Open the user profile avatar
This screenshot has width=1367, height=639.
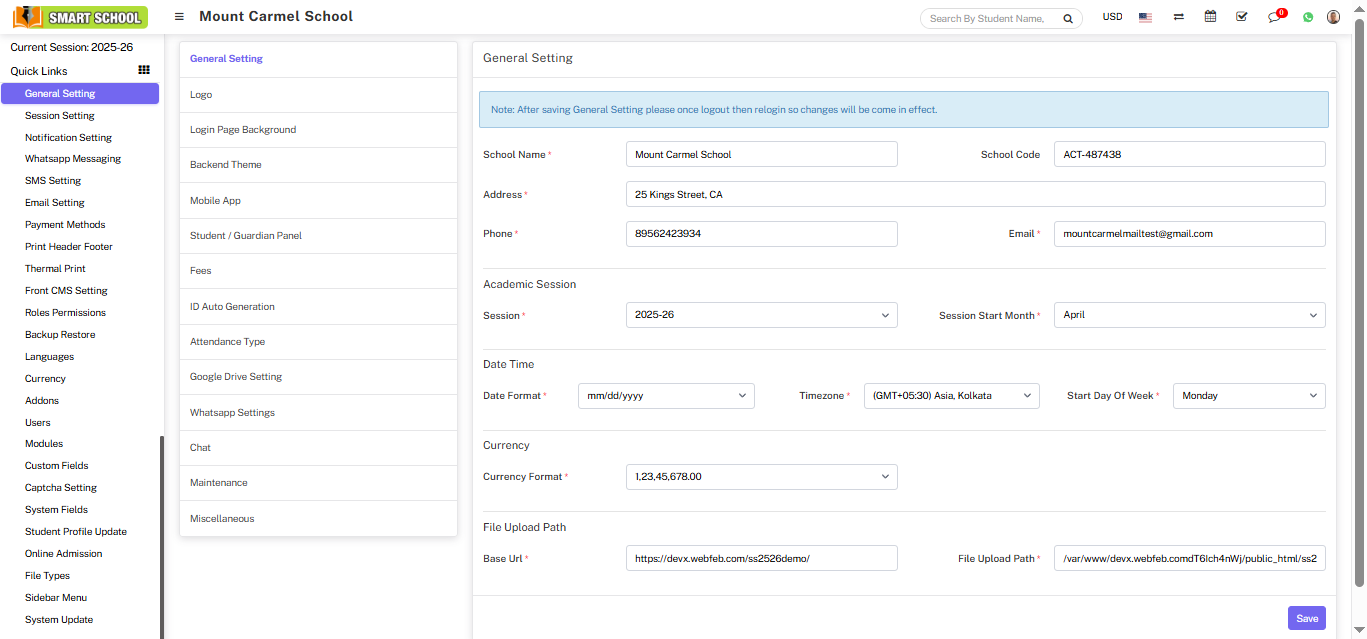click(x=1333, y=17)
